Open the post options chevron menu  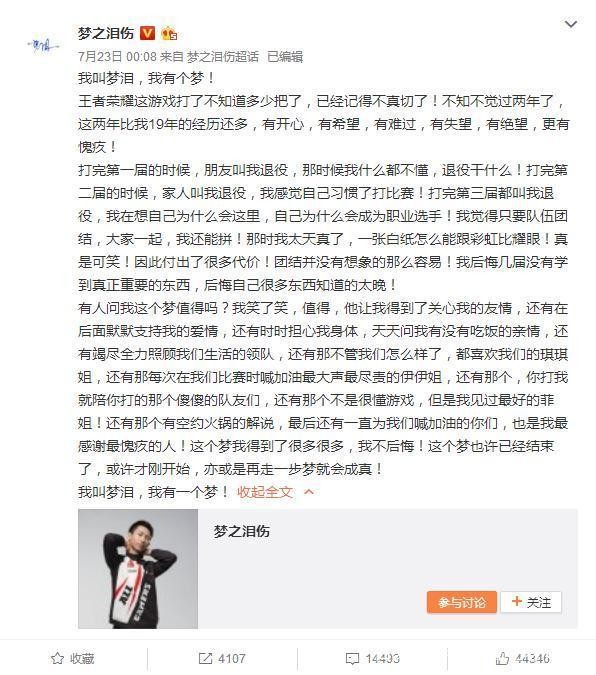pyautogui.click(x=571, y=24)
